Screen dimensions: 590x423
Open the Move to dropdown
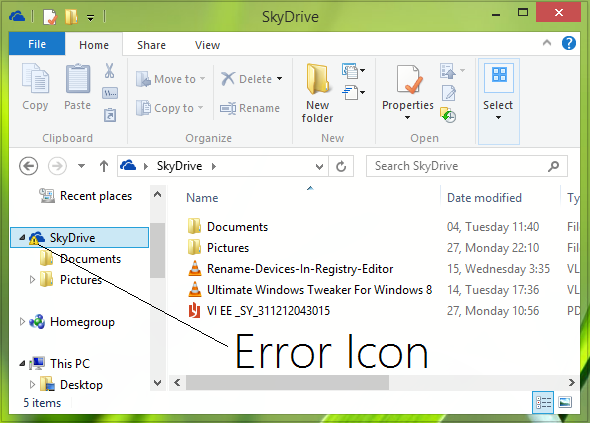(x=170, y=79)
